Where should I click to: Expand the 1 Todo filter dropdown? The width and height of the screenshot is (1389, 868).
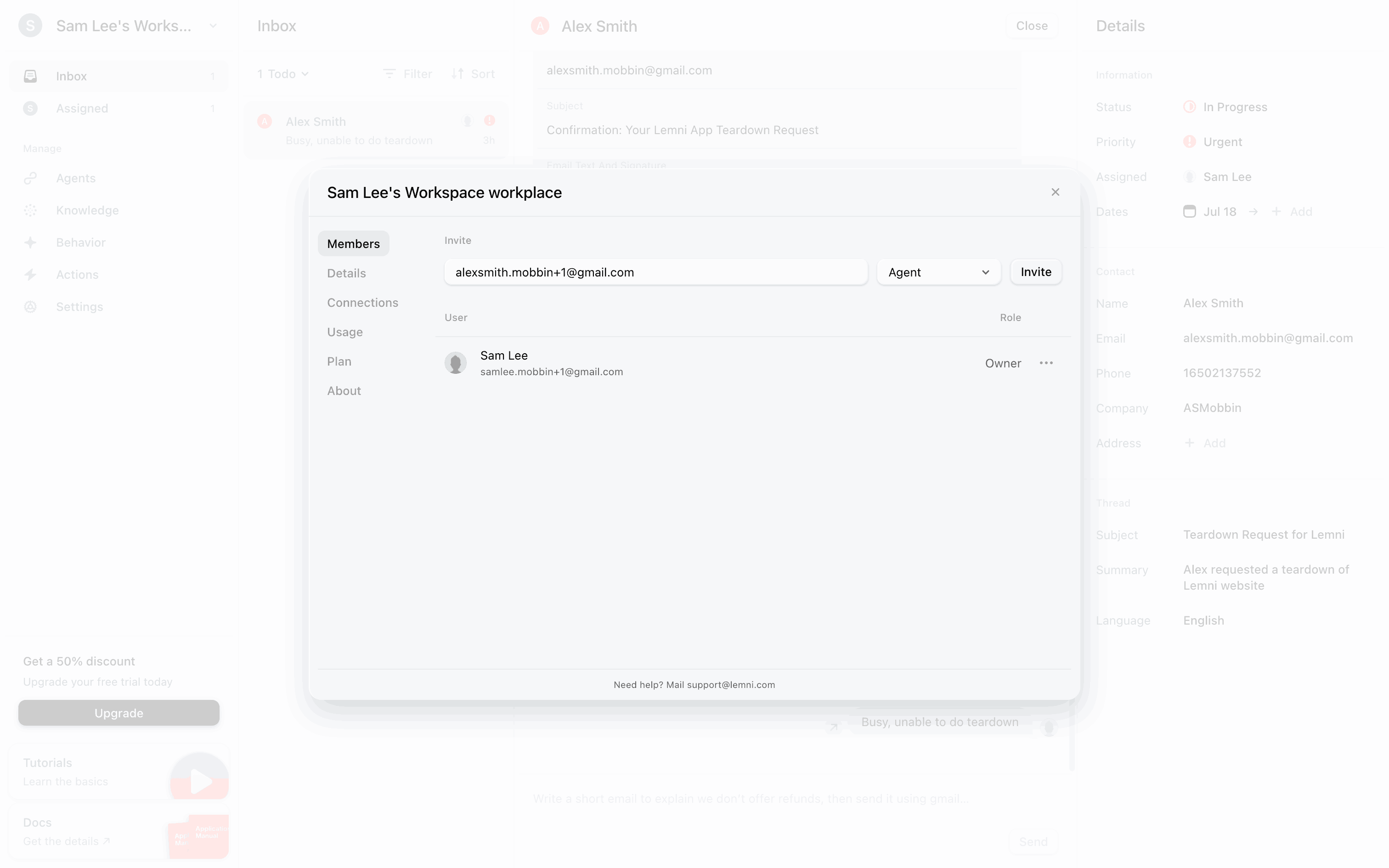point(283,74)
